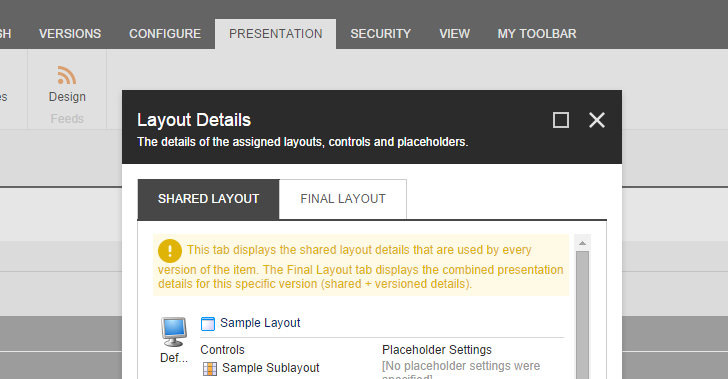Click the Controls heading text
This screenshot has height=379, width=728.
click(222, 350)
